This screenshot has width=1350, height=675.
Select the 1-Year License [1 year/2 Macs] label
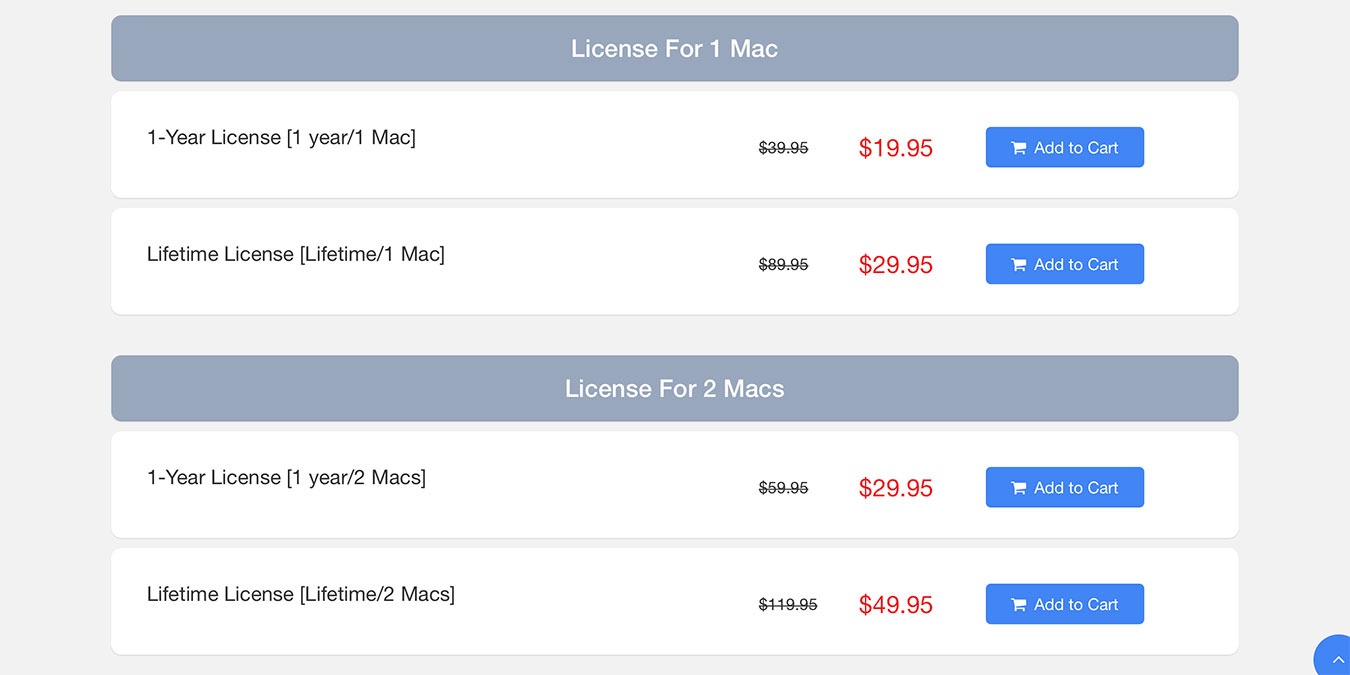pyautogui.click(x=286, y=477)
